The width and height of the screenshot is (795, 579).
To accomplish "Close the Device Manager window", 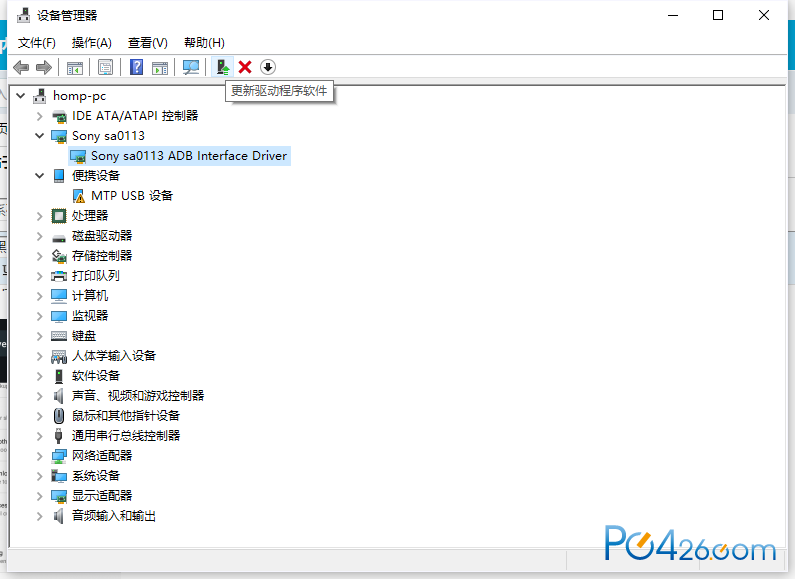I will (764, 15).
